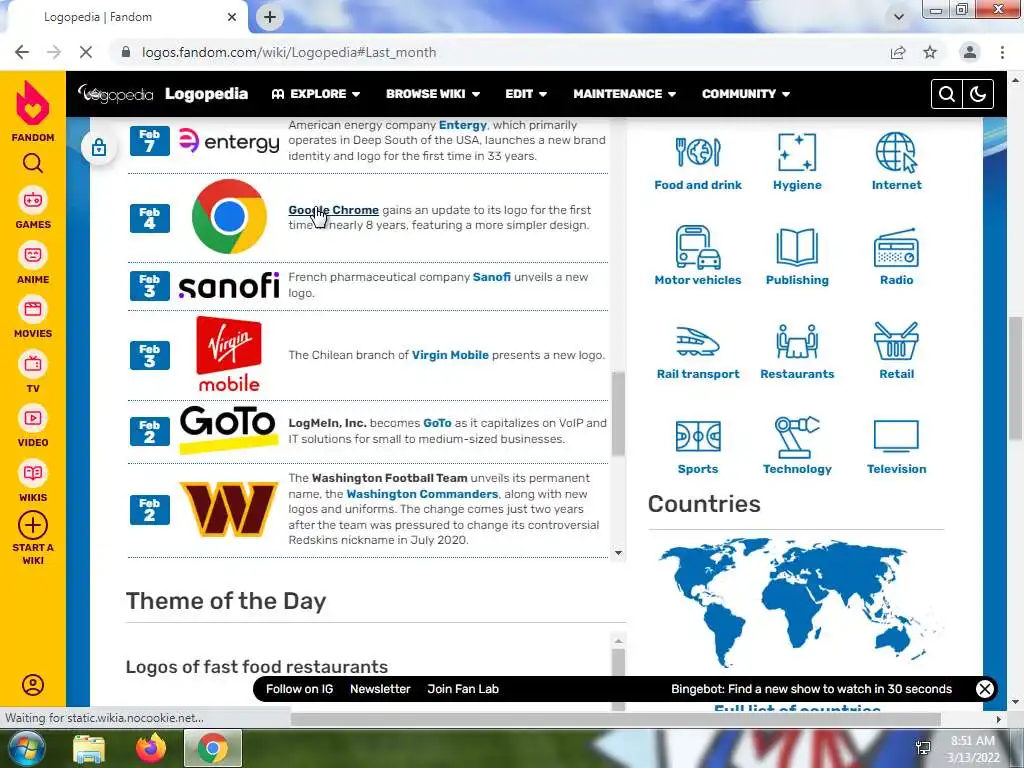
Task: Open the Google Chrome article link
Action: coord(334,210)
